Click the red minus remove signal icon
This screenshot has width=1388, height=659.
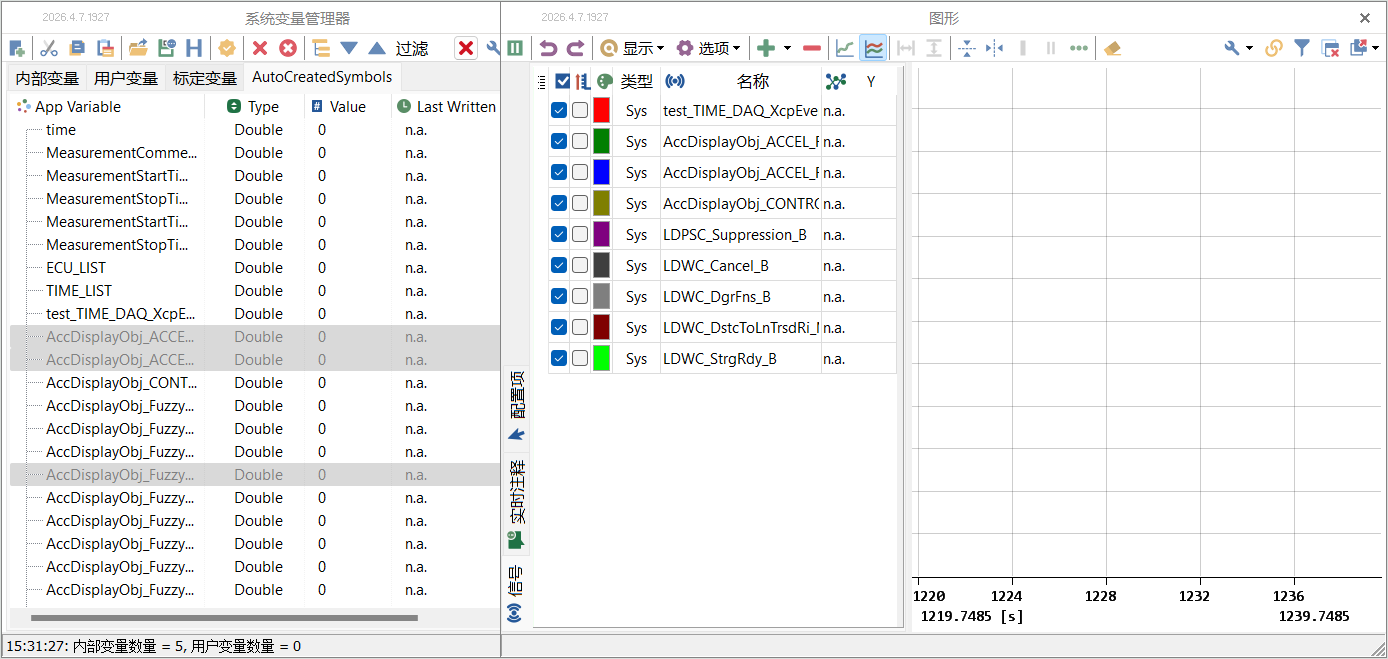(812, 48)
